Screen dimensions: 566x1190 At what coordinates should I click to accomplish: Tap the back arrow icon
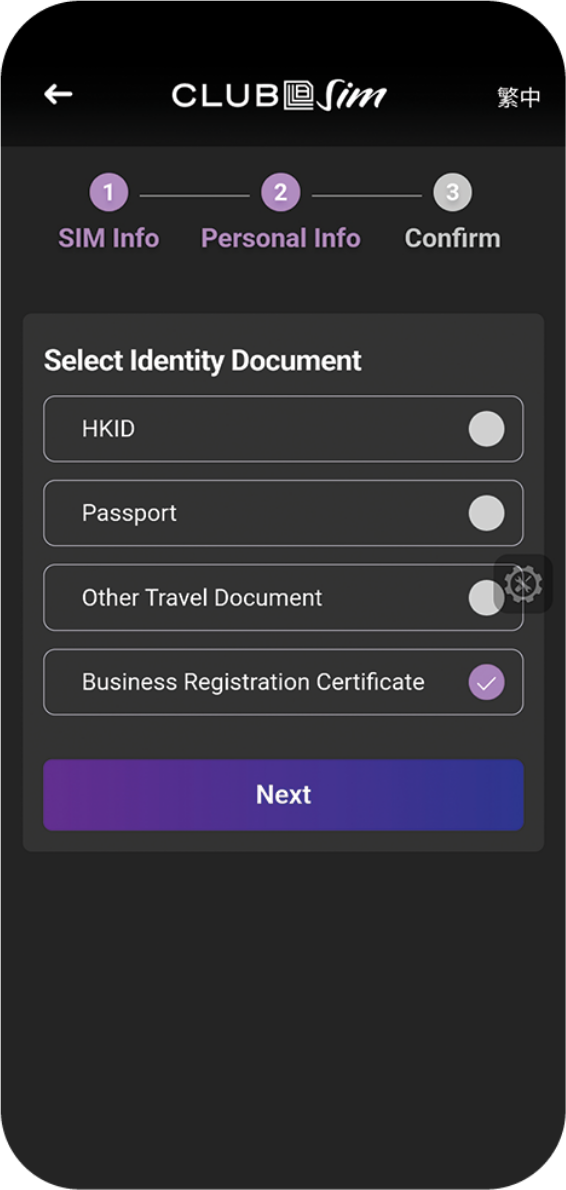point(58,94)
